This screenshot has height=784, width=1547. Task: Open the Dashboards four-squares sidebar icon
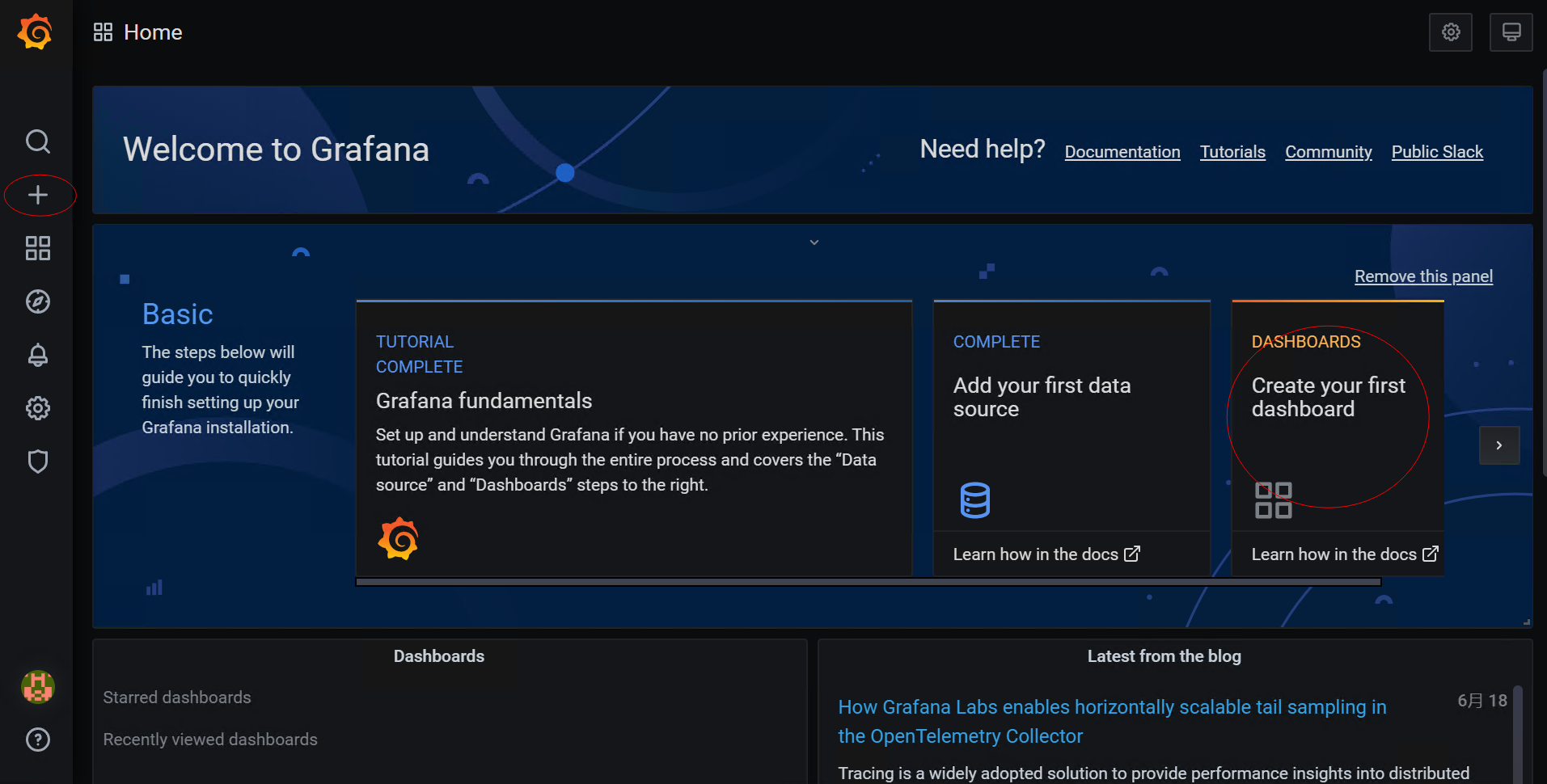pos(38,248)
